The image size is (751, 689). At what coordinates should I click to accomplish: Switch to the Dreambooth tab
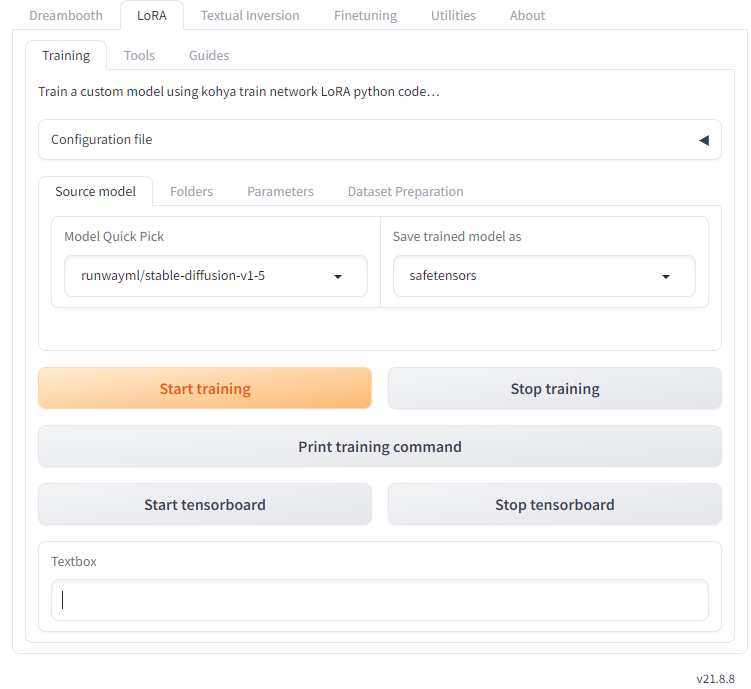click(x=66, y=15)
